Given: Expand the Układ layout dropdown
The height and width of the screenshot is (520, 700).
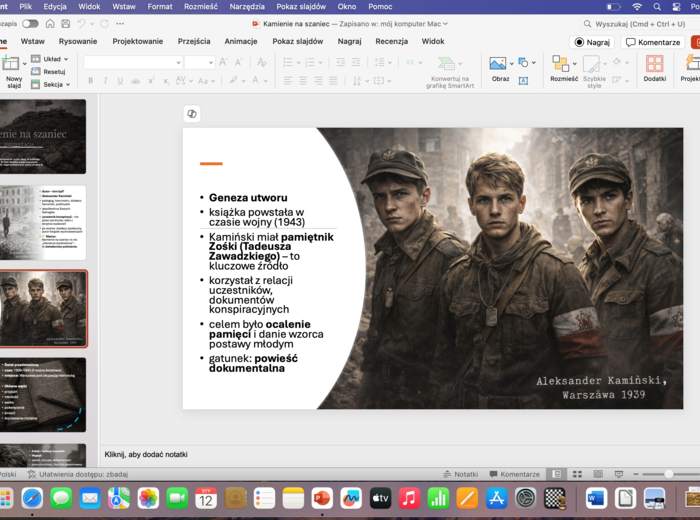Looking at the screenshot, I should pos(55,59).
